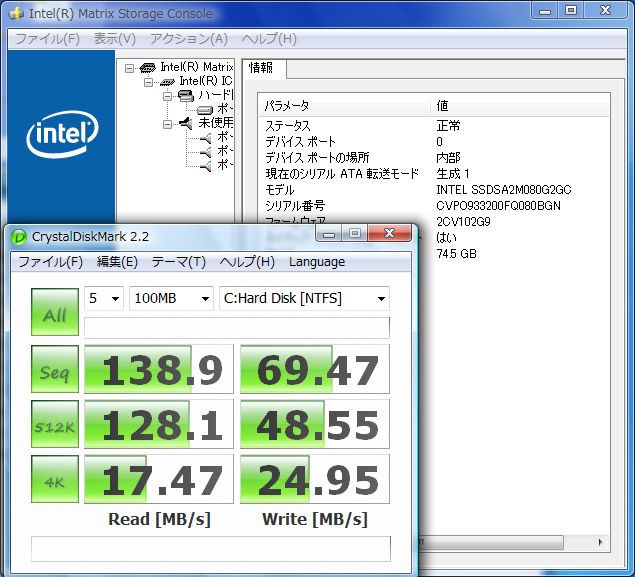Click the 生成 1 transfer mode value

coord(453,174)
